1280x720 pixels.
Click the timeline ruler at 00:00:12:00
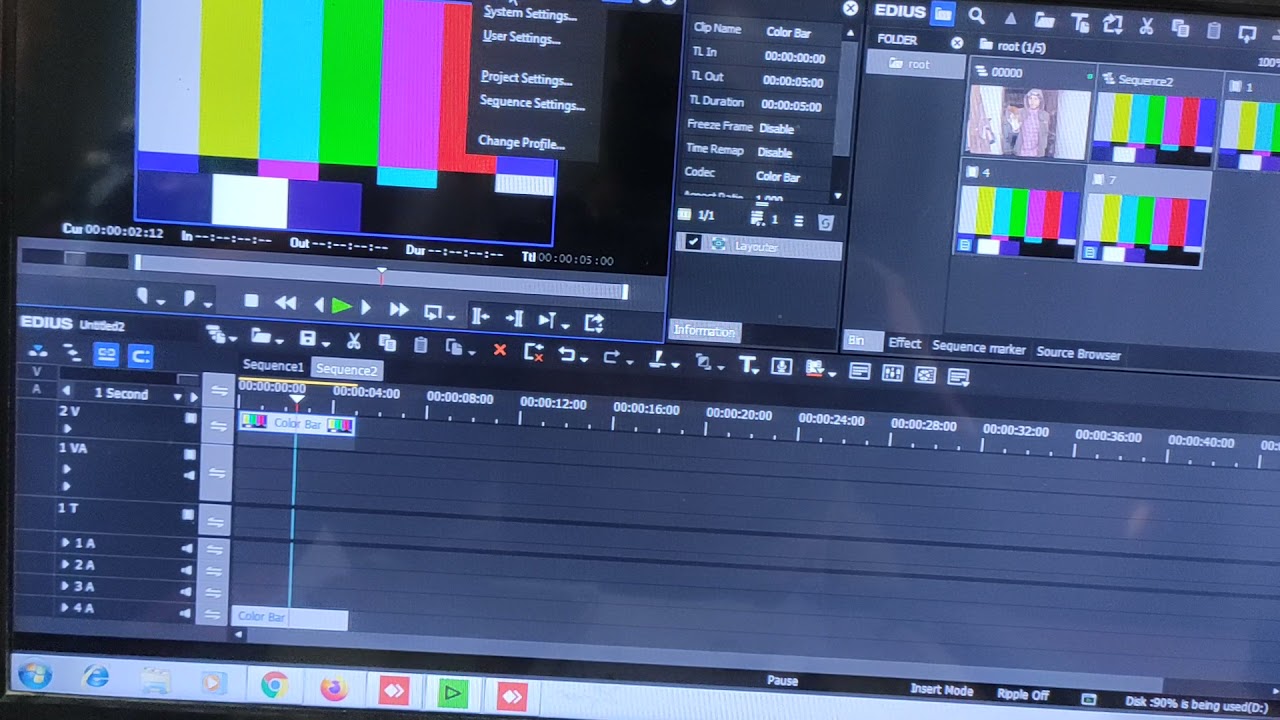pos(552,403)
